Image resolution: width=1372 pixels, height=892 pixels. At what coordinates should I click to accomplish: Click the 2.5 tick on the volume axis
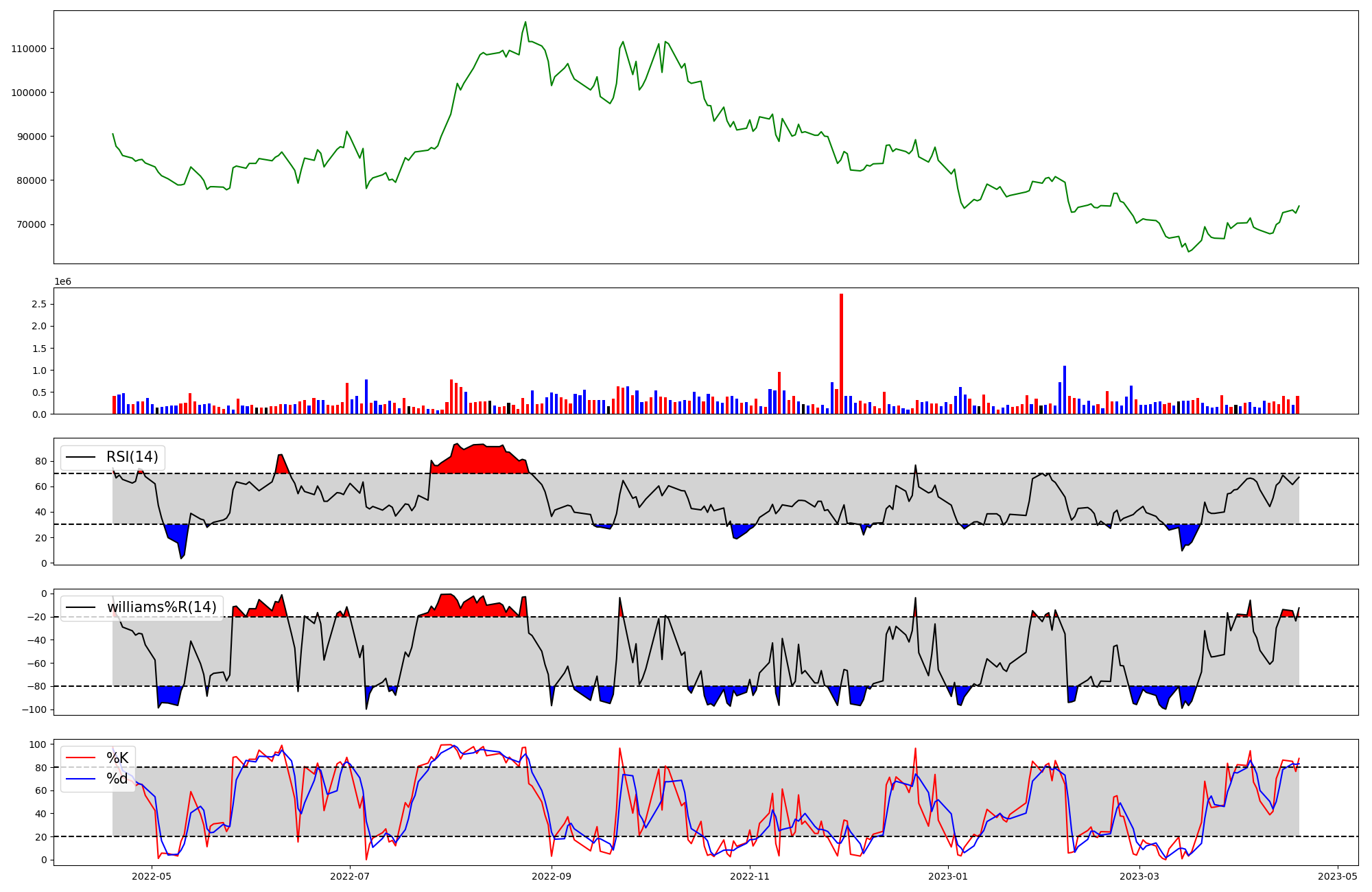pos(39,304)
